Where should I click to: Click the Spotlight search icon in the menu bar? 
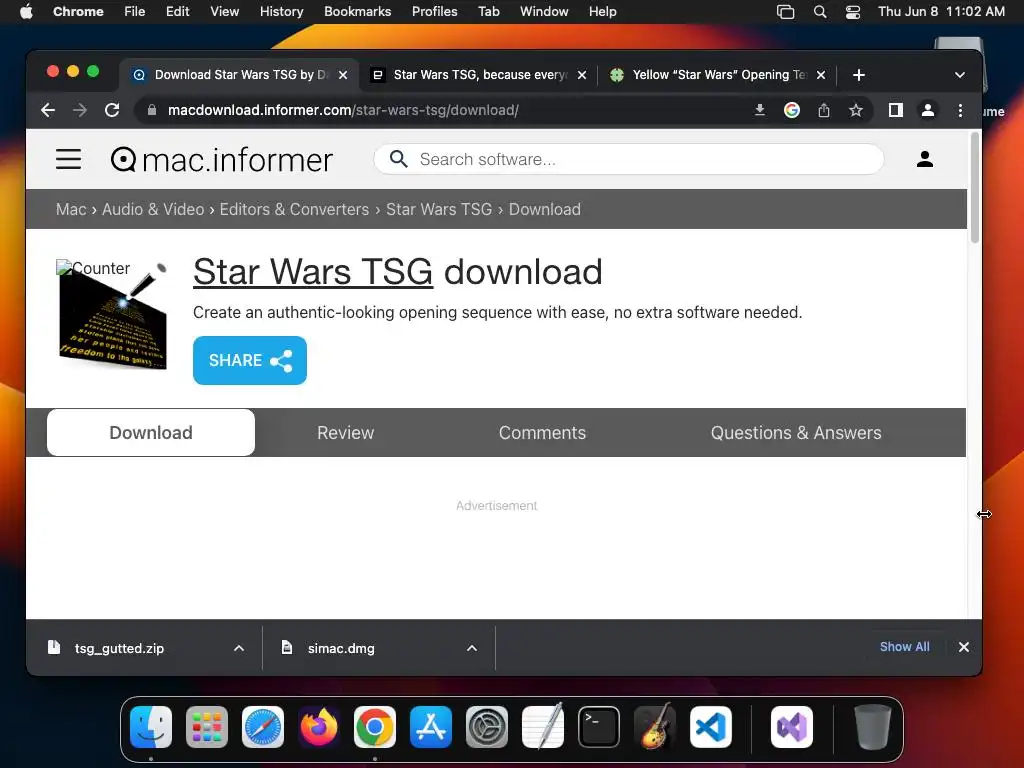820,12
